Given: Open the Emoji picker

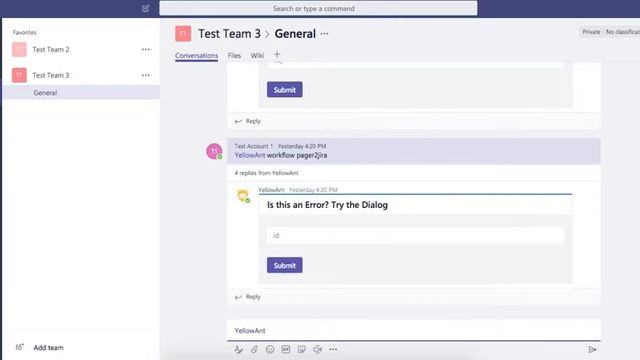Looking at the screenshot, I should pos(270,349).
